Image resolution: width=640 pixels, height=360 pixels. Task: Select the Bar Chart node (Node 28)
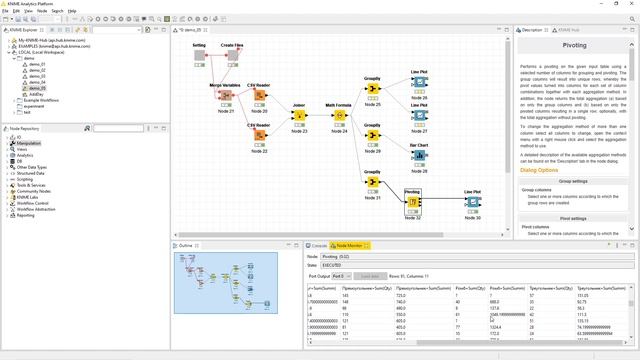[x=419, y=155]
